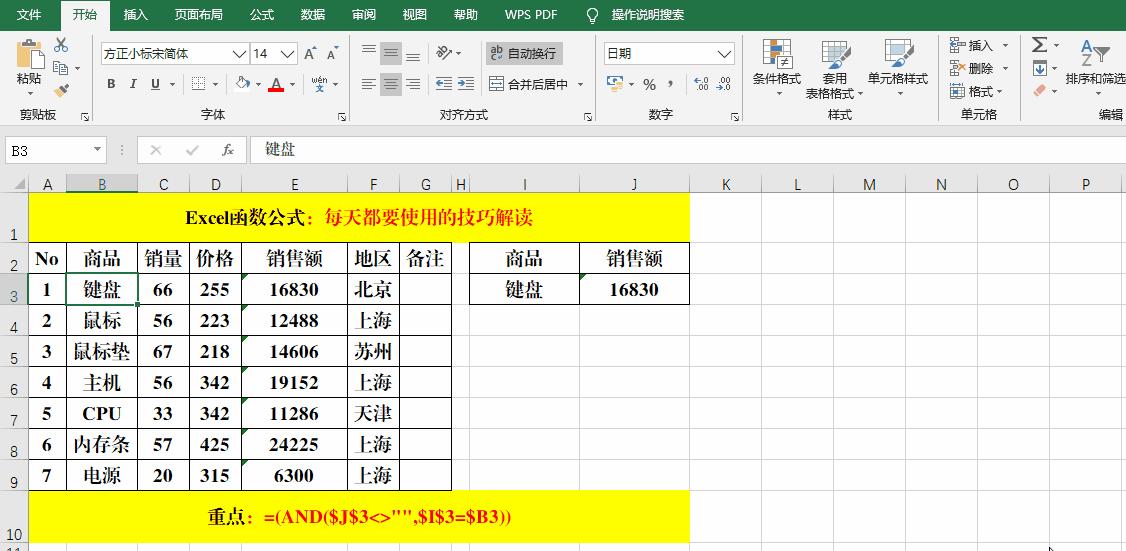Increase indent icon

[x=466, y=84]
